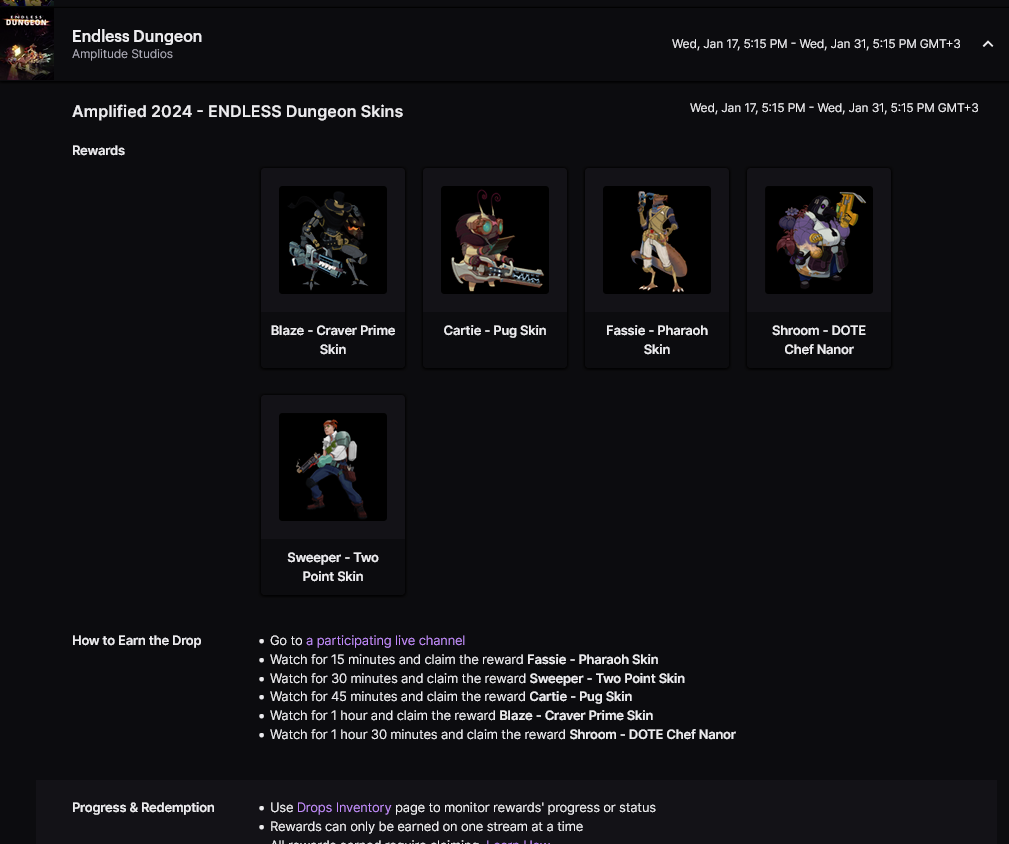Open the Endless Dungeon game title

click(x=137, y=36)
